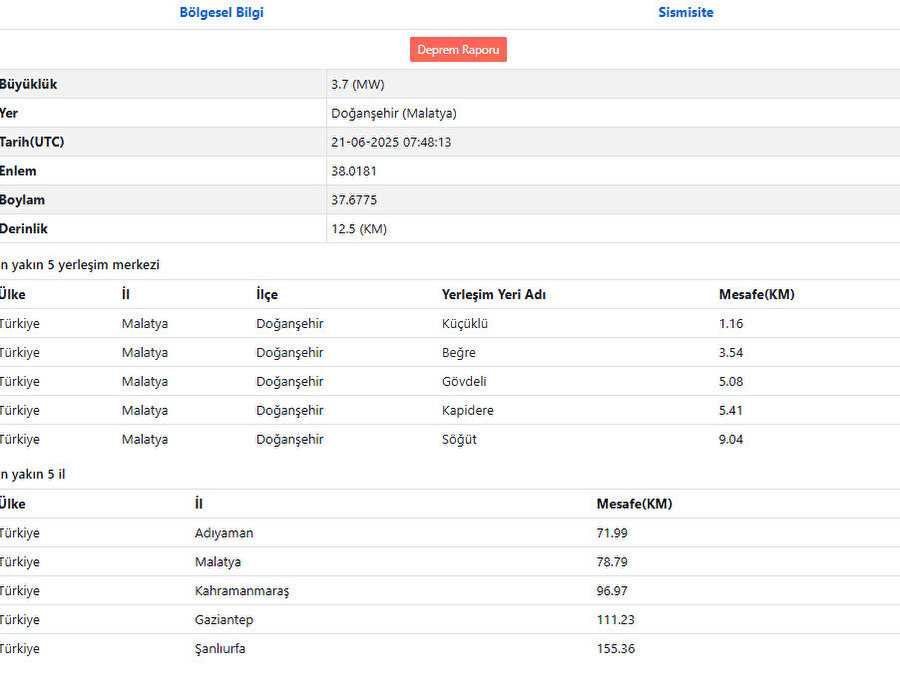
Task: Select the Gövdeli settlement entry
Action: tap(465, 382)
